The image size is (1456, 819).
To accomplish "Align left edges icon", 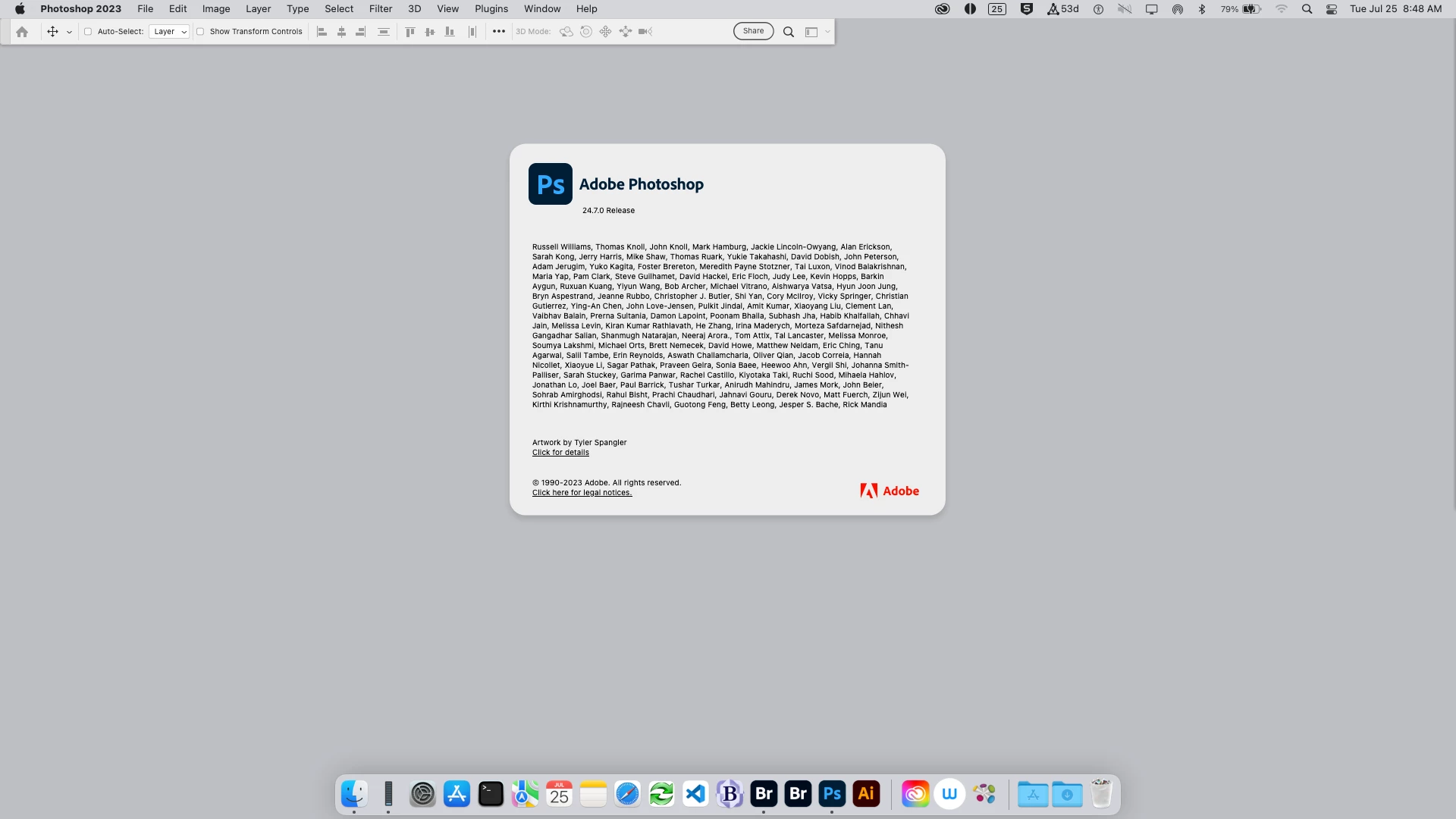I will (322, 32).
